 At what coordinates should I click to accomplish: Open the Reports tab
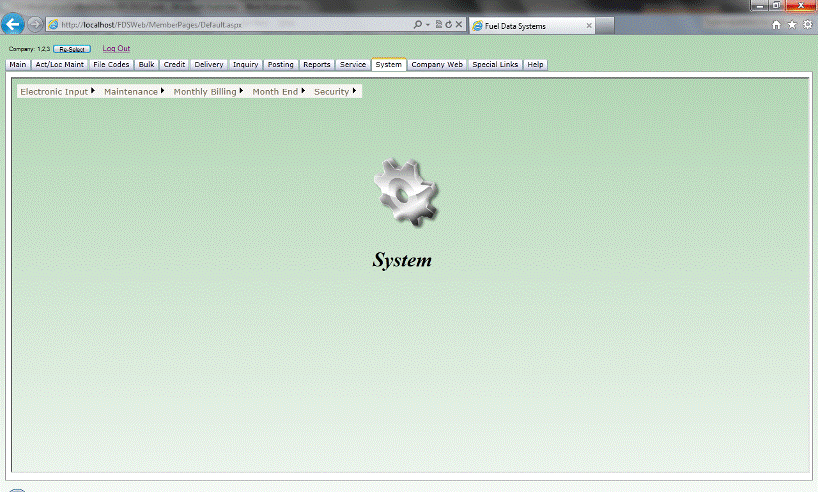317,65
